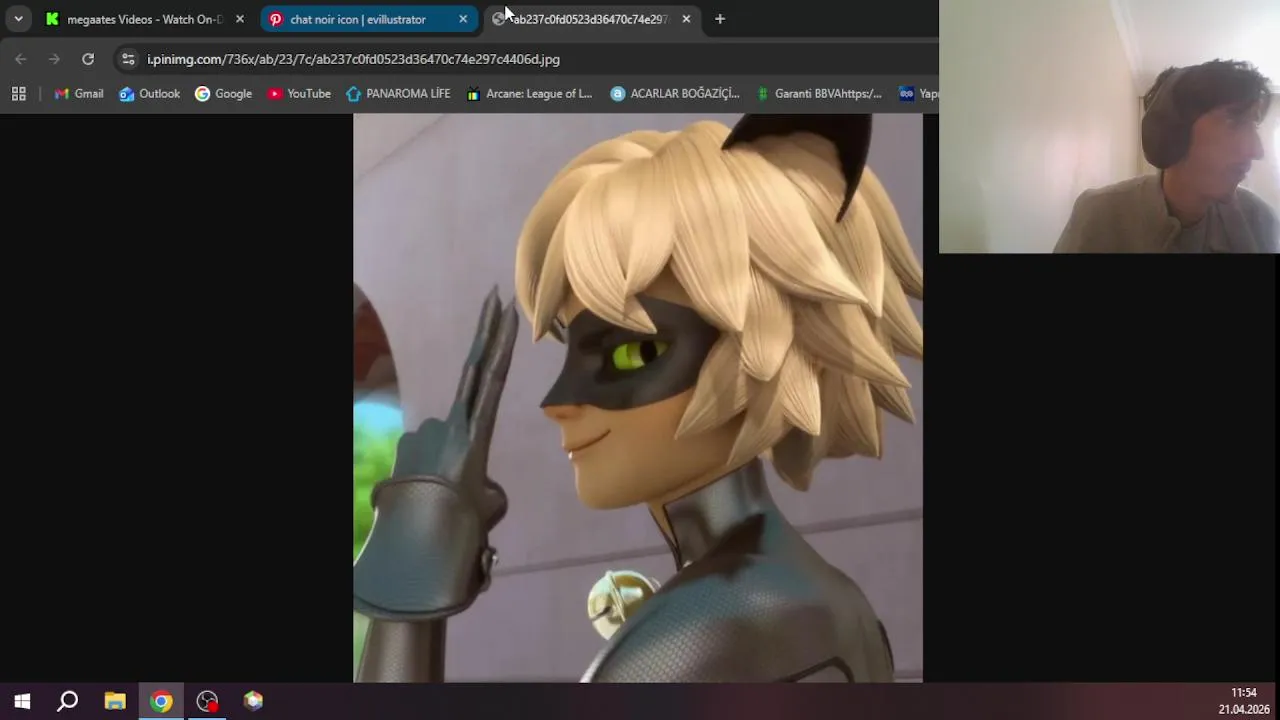Open the Windows Start menu
Screen dimensions: 1280x720
click(x=22, y=701)
